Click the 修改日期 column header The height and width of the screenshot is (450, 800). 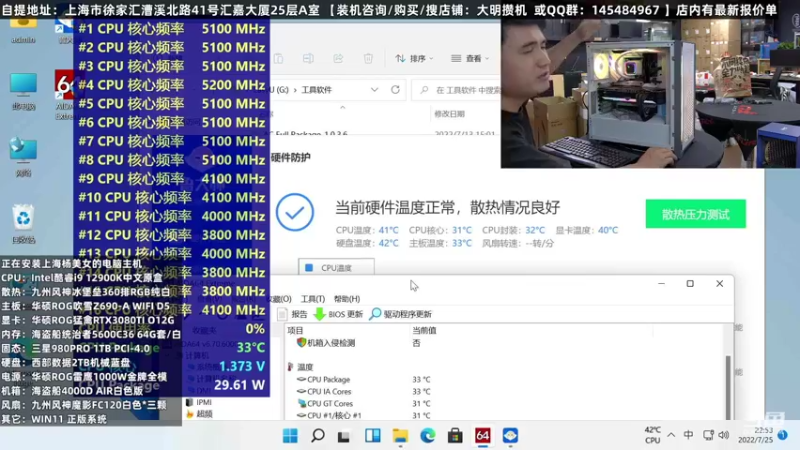(449, 114)
